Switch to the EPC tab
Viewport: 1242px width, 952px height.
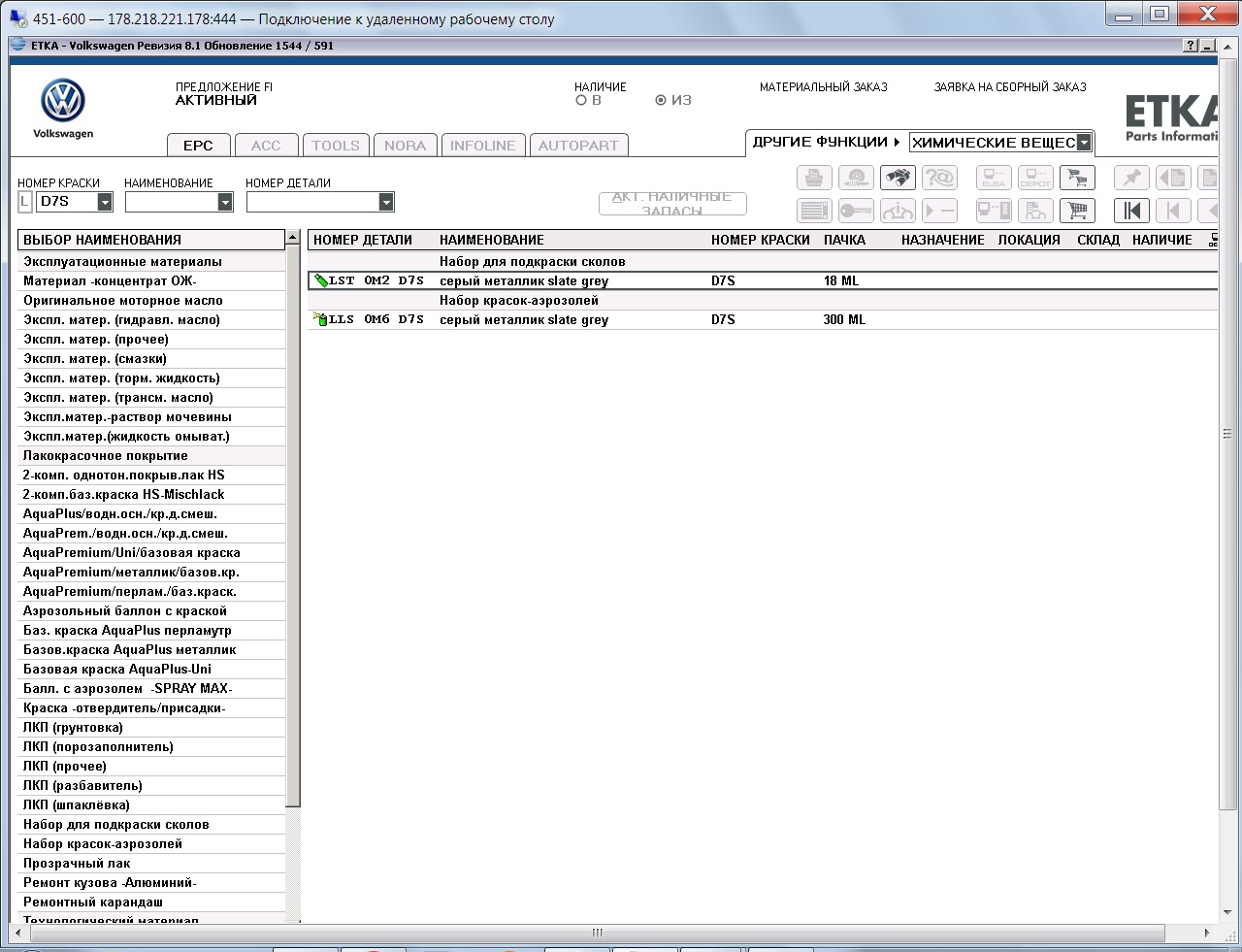tap(198, 145)
